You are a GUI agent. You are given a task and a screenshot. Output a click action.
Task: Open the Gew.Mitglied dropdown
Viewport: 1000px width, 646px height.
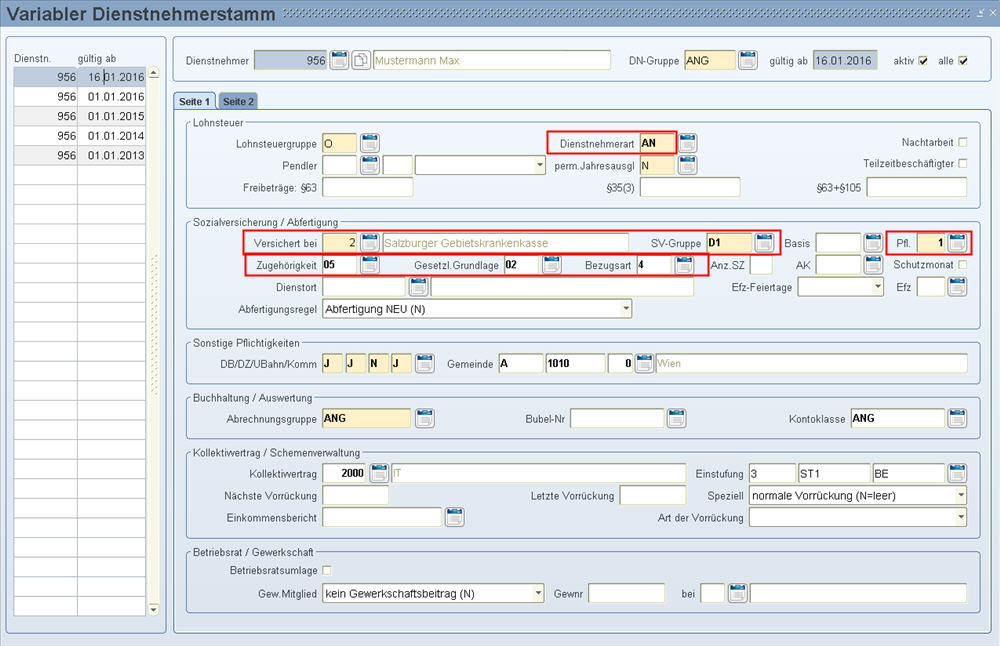pos(537,594)
